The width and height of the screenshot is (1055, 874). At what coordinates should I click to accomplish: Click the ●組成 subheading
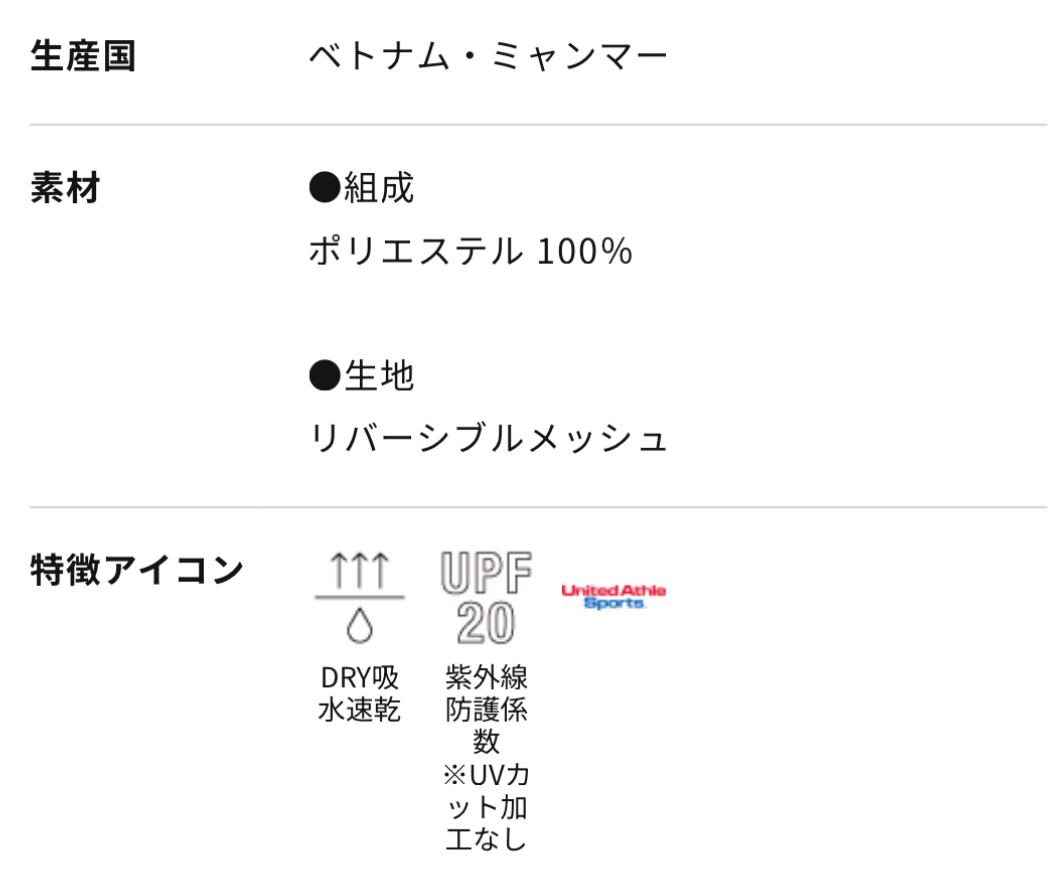tap(362, 188)
